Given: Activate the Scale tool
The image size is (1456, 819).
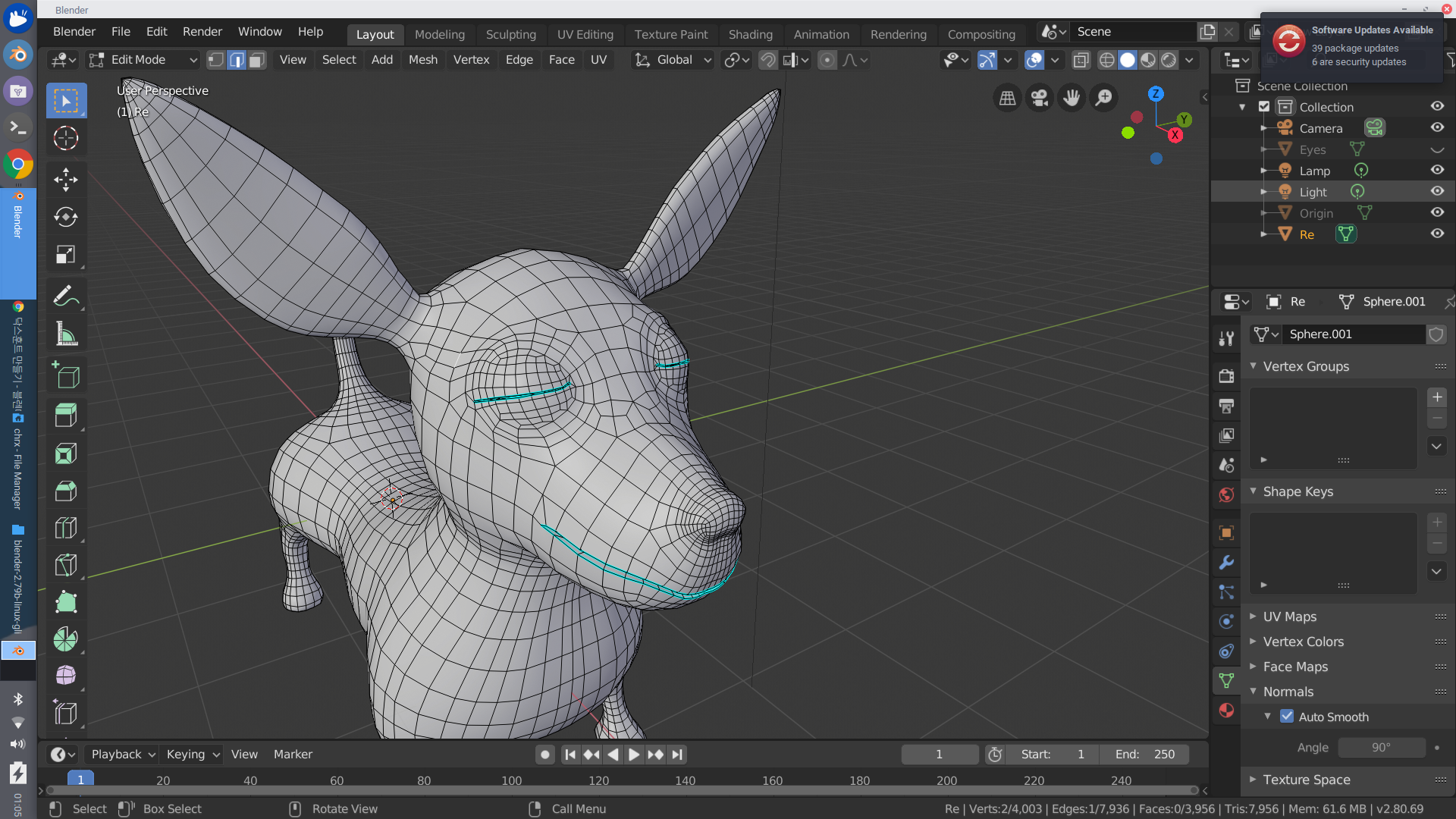Looking at the screenshot, I should tap(66, 254).
